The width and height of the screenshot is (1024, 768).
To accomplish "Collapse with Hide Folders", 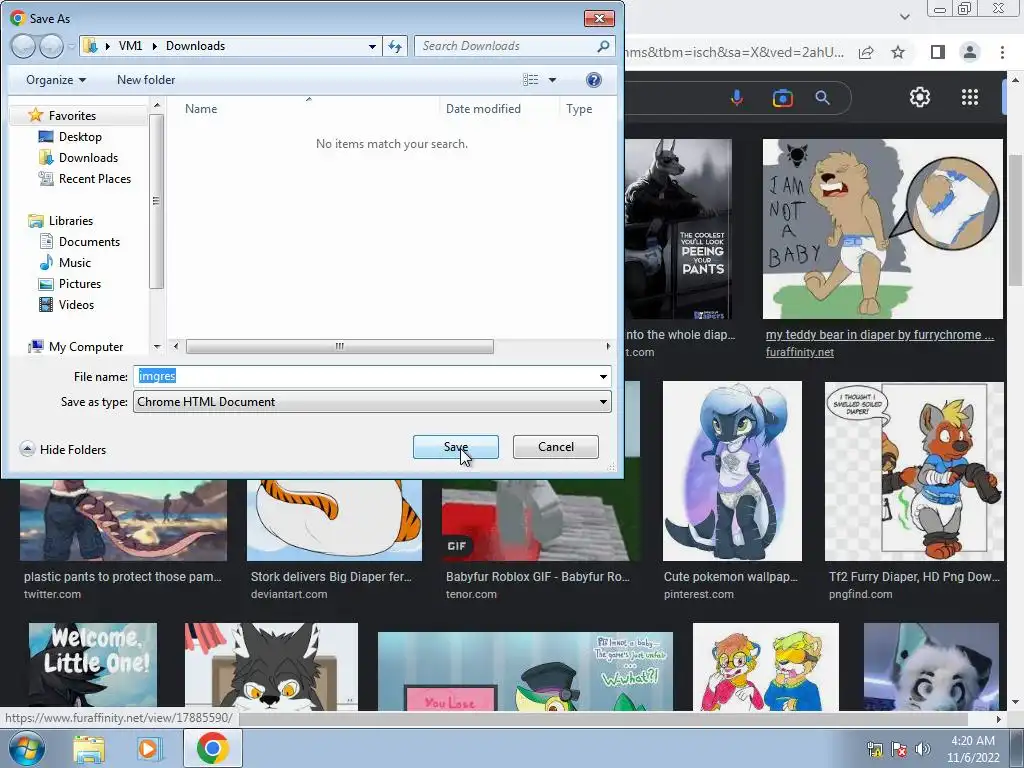I will [x=63, y=449].
